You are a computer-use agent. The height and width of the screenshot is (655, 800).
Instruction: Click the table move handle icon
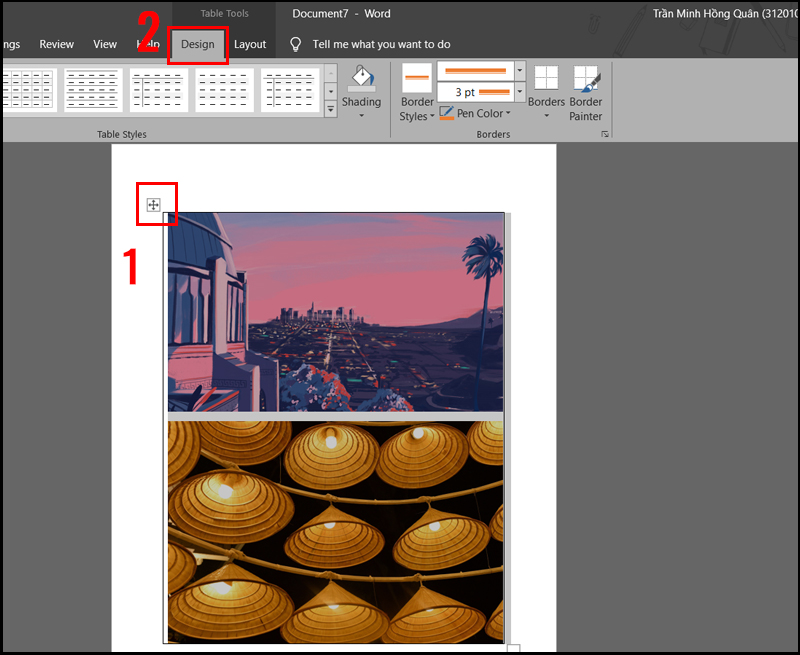(x=153, y=205)
